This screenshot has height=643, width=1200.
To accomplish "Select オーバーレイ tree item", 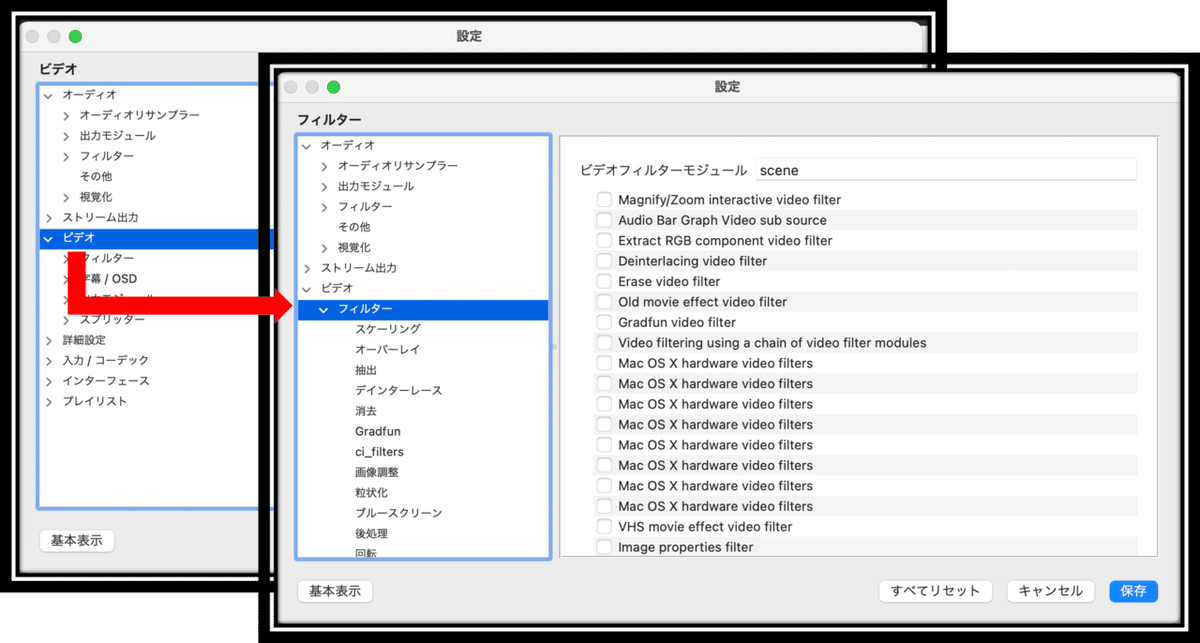I will [388, 350].
